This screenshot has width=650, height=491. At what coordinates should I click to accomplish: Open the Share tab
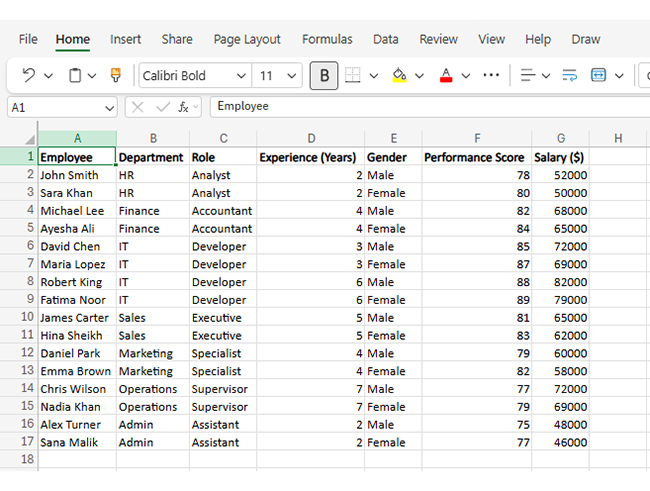[177, 39]
